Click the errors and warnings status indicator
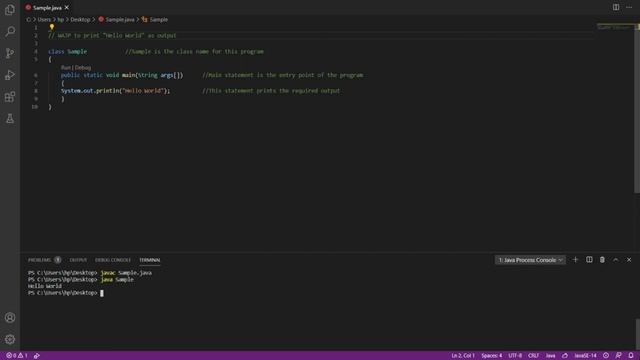Viewport: 640px width, 360px height. click(17, 356)
